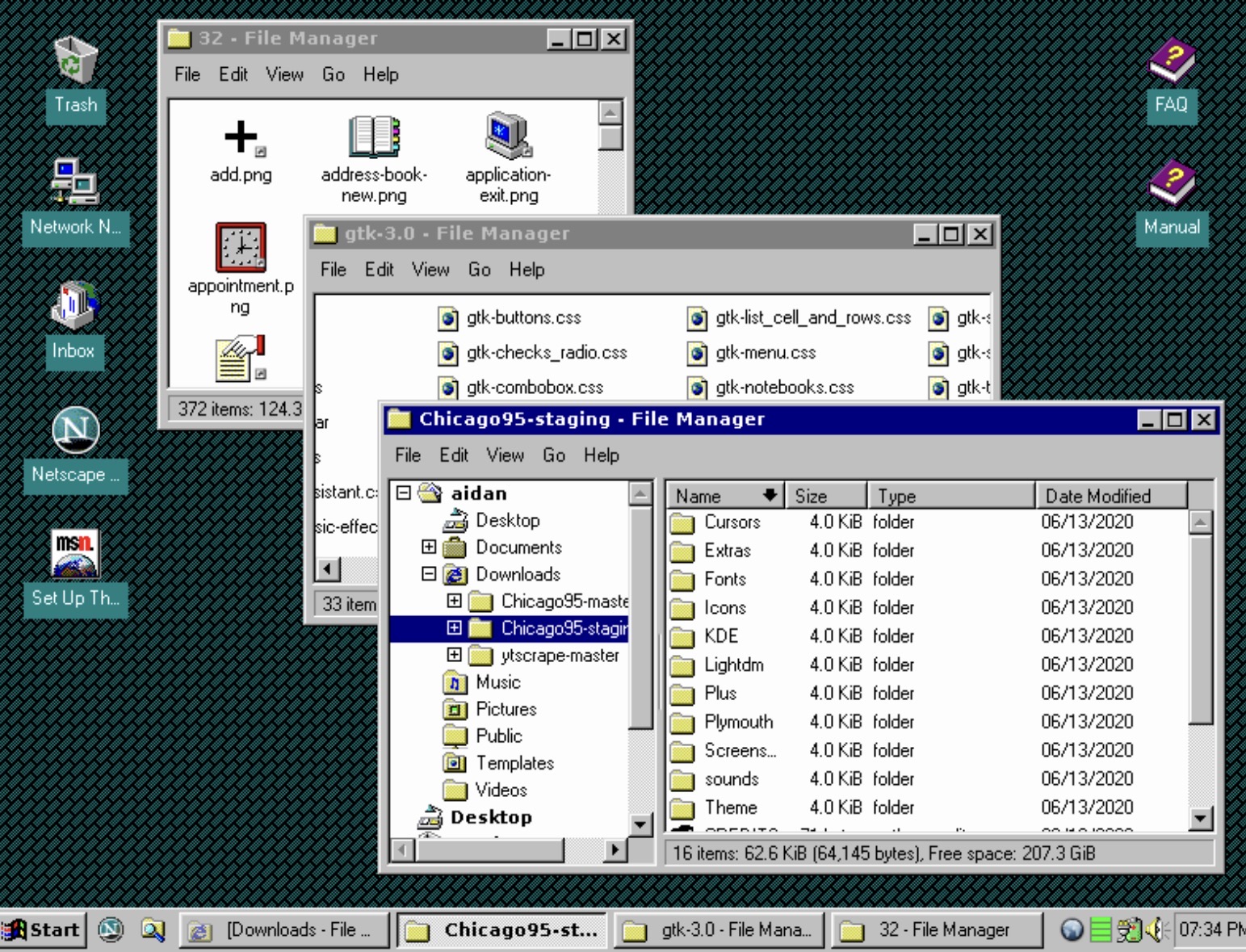
Task: Click the Start button
Action: coord(42,930)
